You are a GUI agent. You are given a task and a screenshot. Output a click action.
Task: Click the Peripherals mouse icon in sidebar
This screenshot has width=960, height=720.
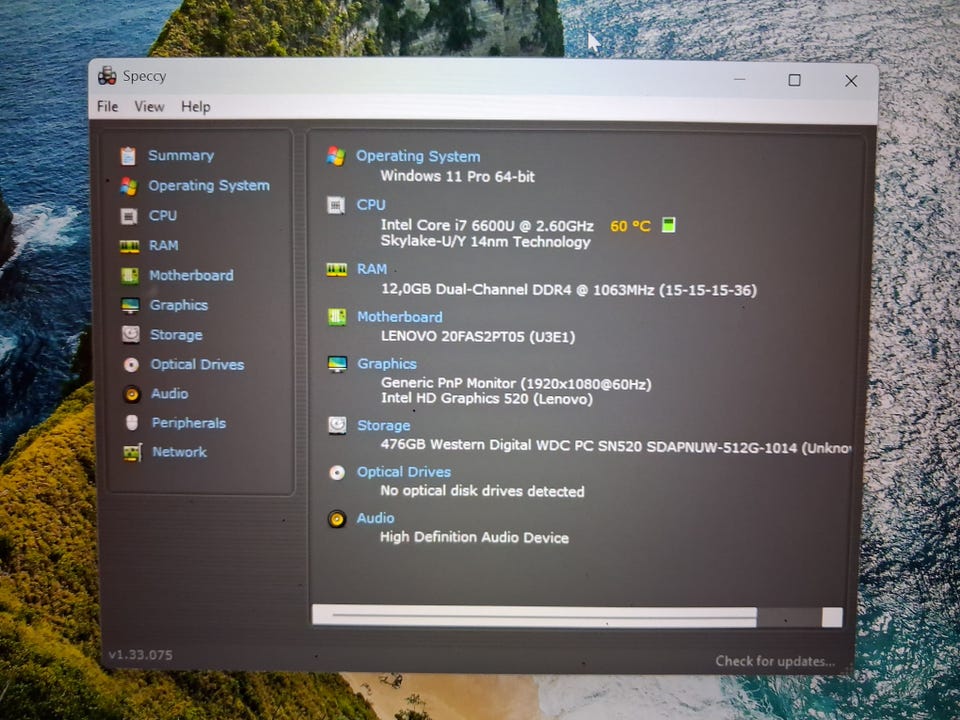click(132, 423)
